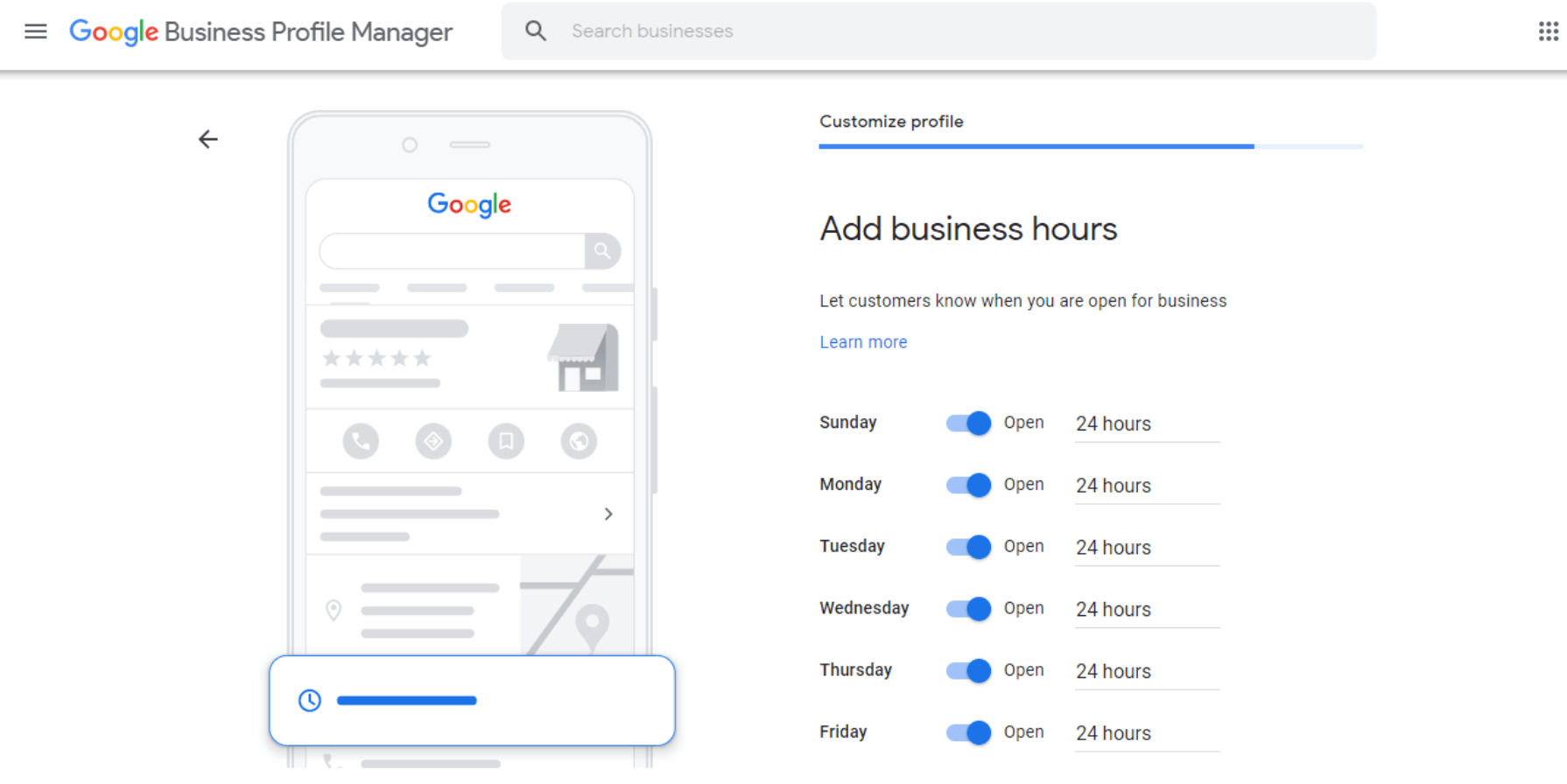This screenshot has width=1567, height=784.
Task: Open Monday 24 hours dropdown
Action: (x=1147, y=486)
